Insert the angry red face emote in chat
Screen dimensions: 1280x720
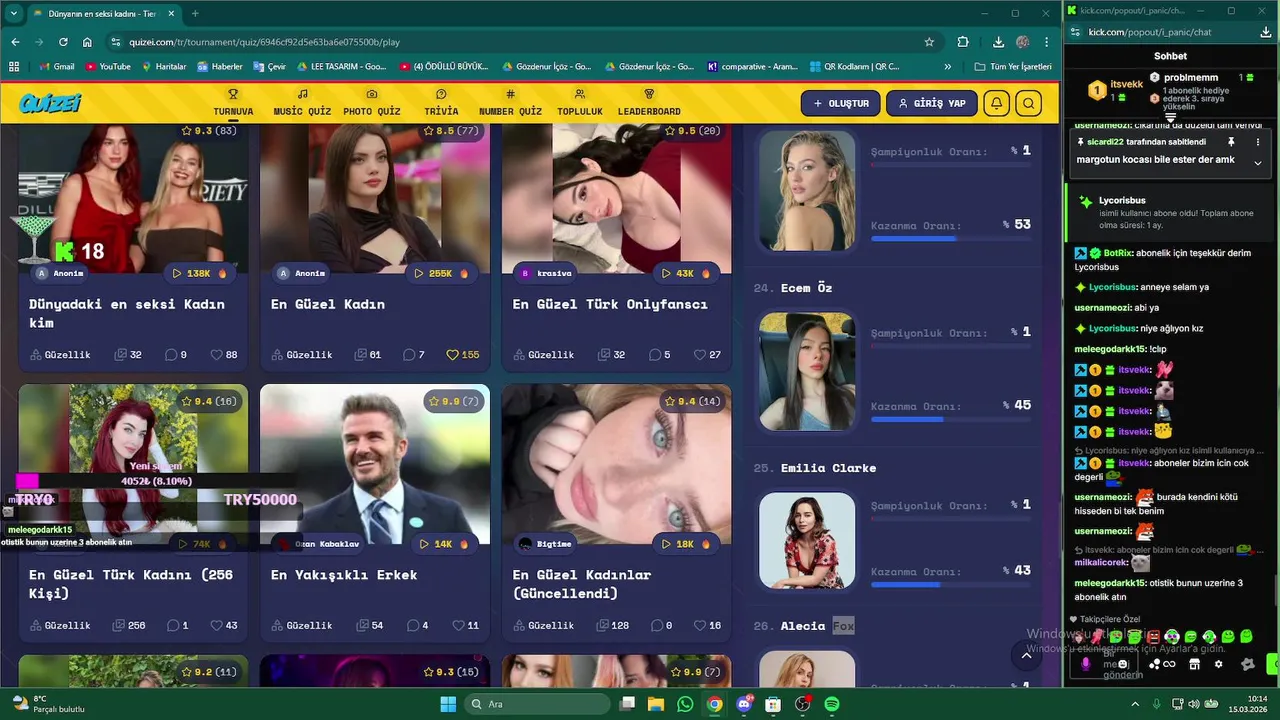[x=1153, y=637]
